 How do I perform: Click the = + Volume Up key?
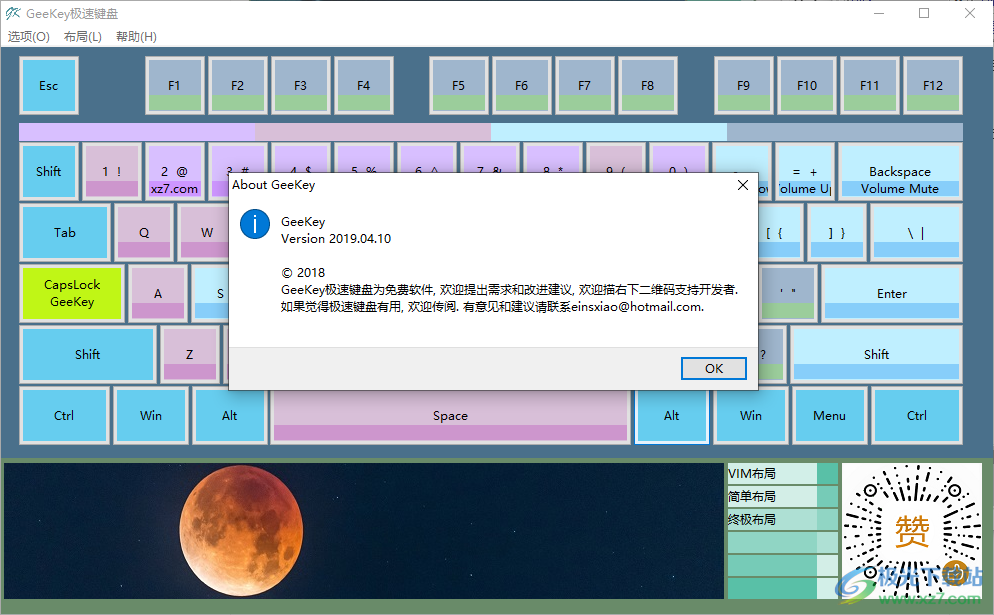tap(804, 171)
